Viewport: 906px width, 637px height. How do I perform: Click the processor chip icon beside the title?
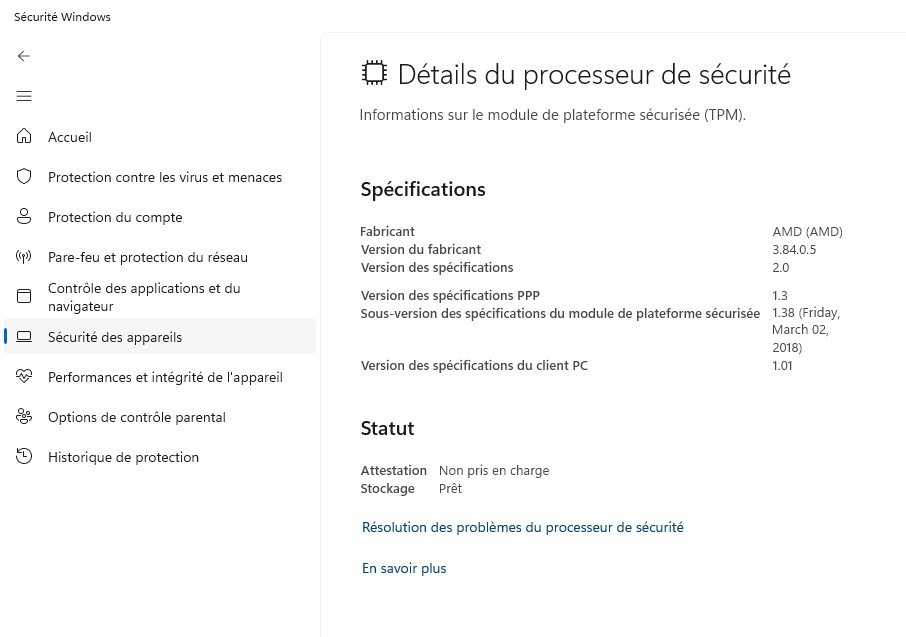pyautogui.click(x=374, y=73)
